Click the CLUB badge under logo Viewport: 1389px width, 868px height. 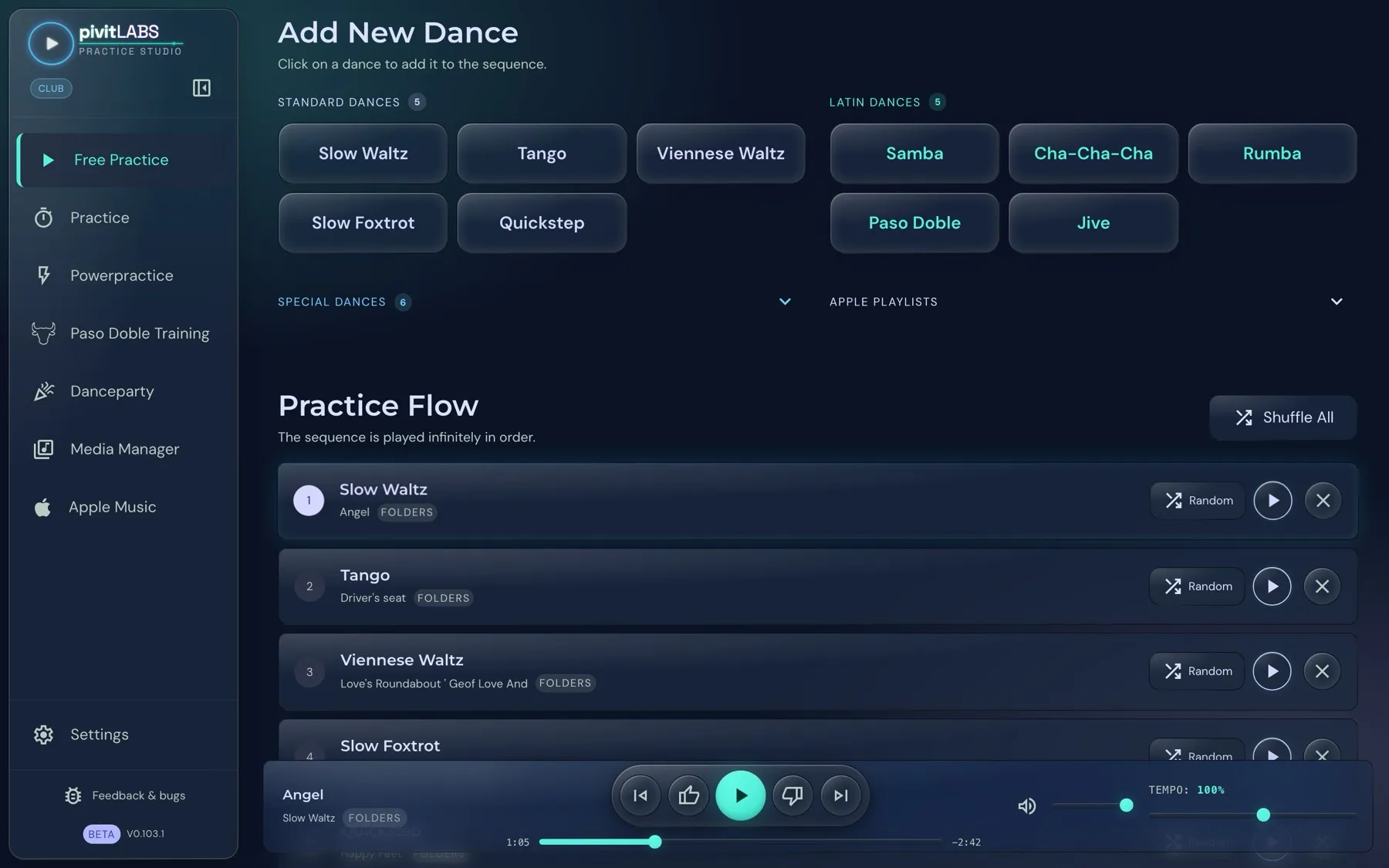(51, 88)
